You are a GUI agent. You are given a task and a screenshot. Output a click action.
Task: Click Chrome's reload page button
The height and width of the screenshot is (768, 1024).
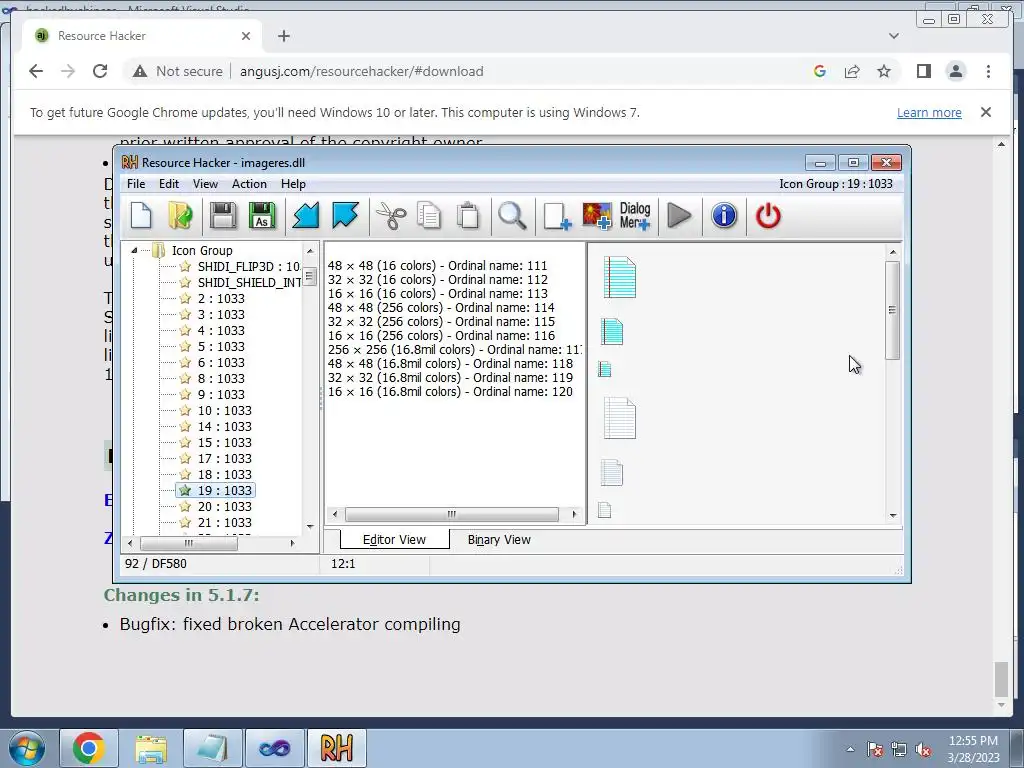(99, 71)
